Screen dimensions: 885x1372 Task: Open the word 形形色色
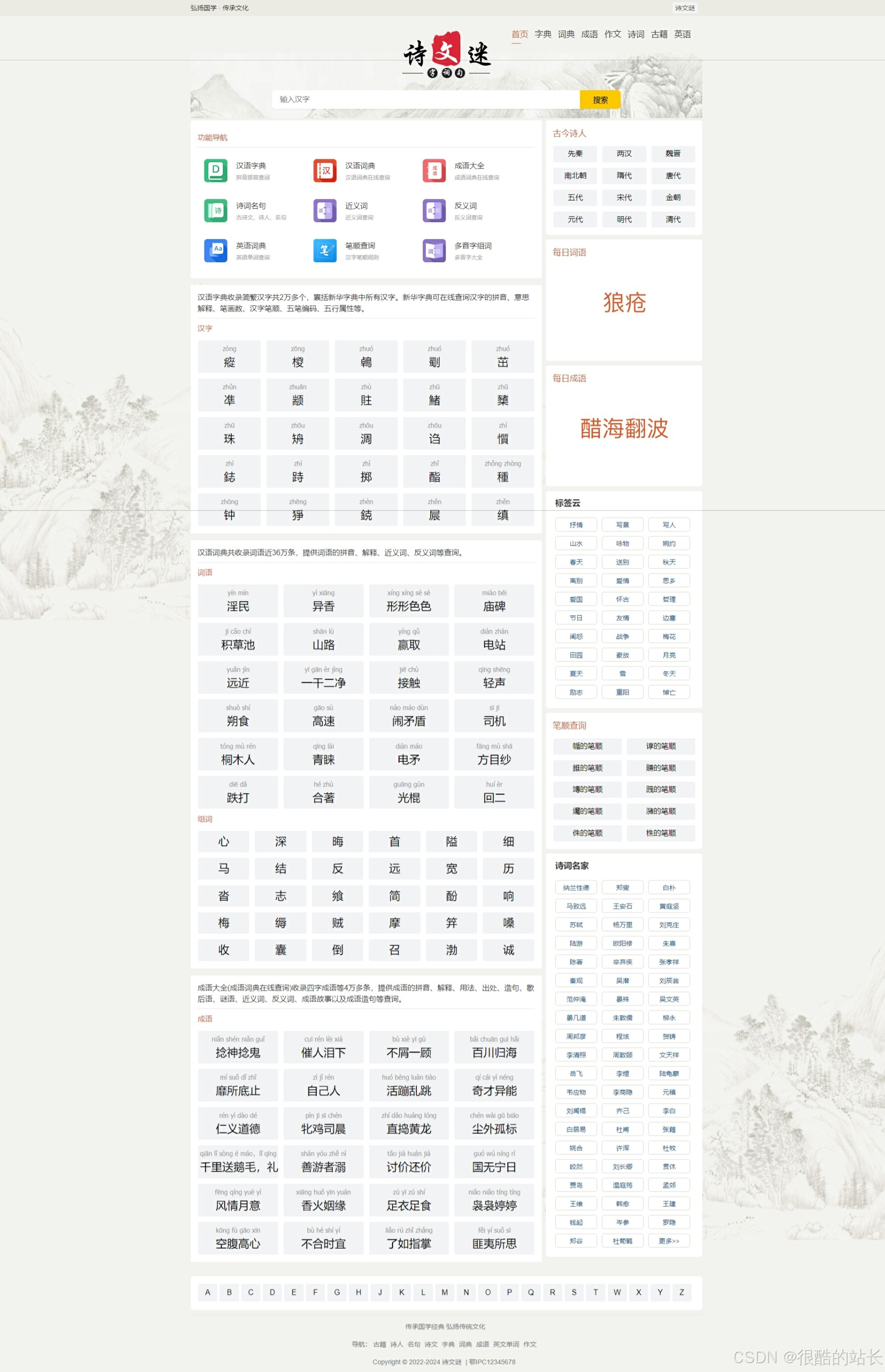[408, 601]
